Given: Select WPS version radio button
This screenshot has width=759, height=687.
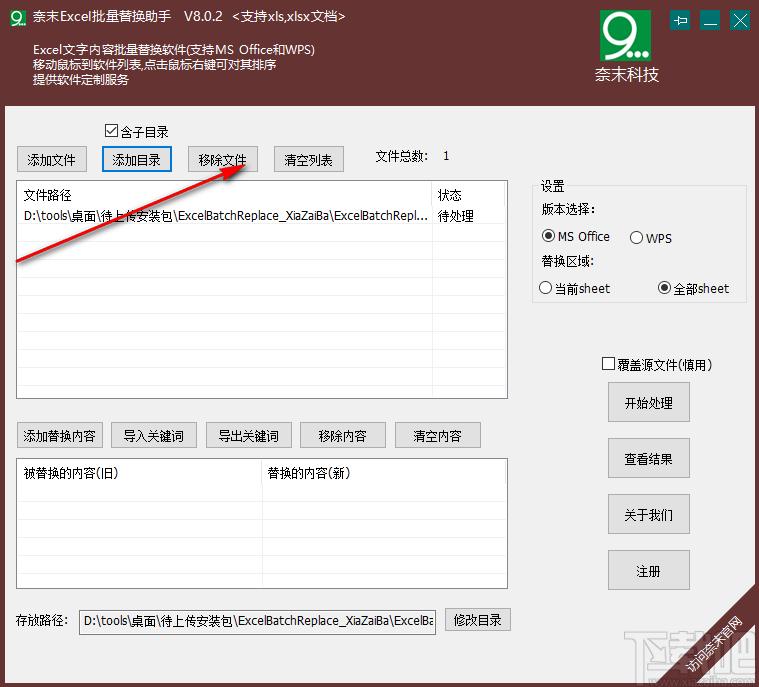Looking at the screenshot, I should tap(636, 238).
